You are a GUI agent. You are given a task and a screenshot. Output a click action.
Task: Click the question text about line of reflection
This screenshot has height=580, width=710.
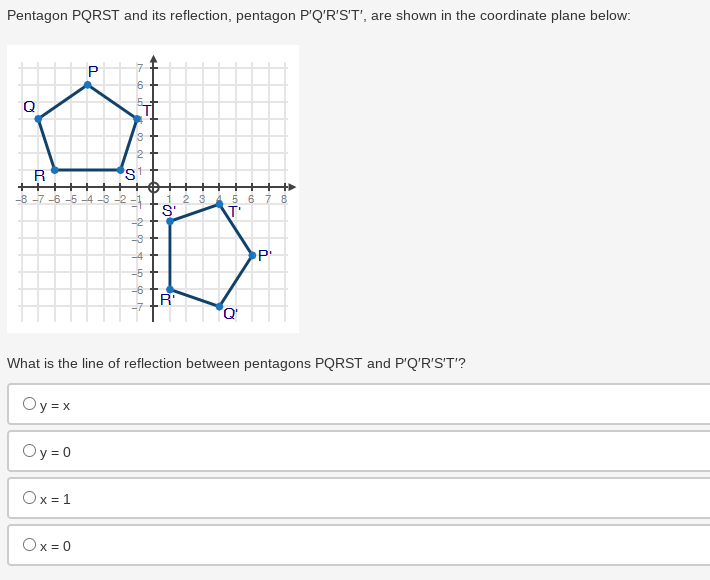(x=236, y=364)
